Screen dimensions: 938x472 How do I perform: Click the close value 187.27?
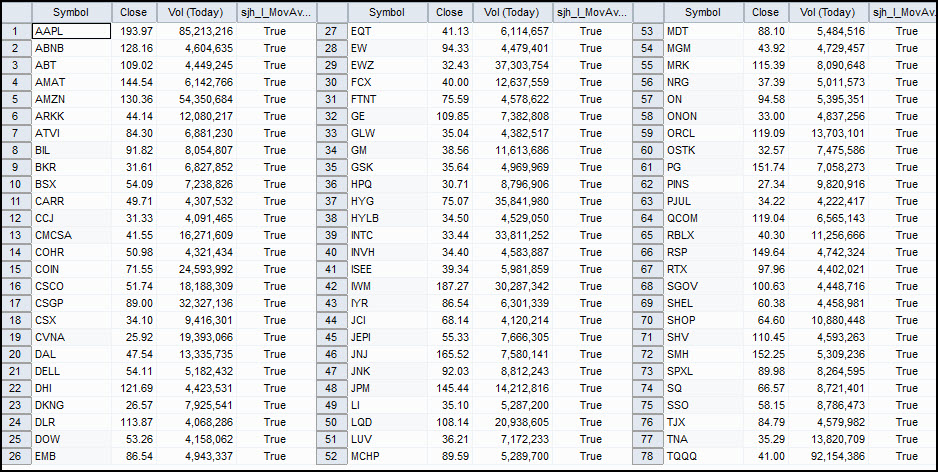(x=455, y=287)
